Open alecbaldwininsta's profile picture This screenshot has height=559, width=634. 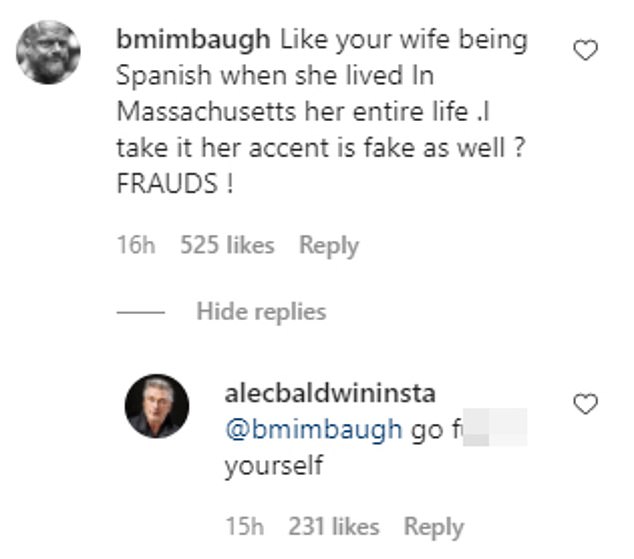[x=156, y=406]
